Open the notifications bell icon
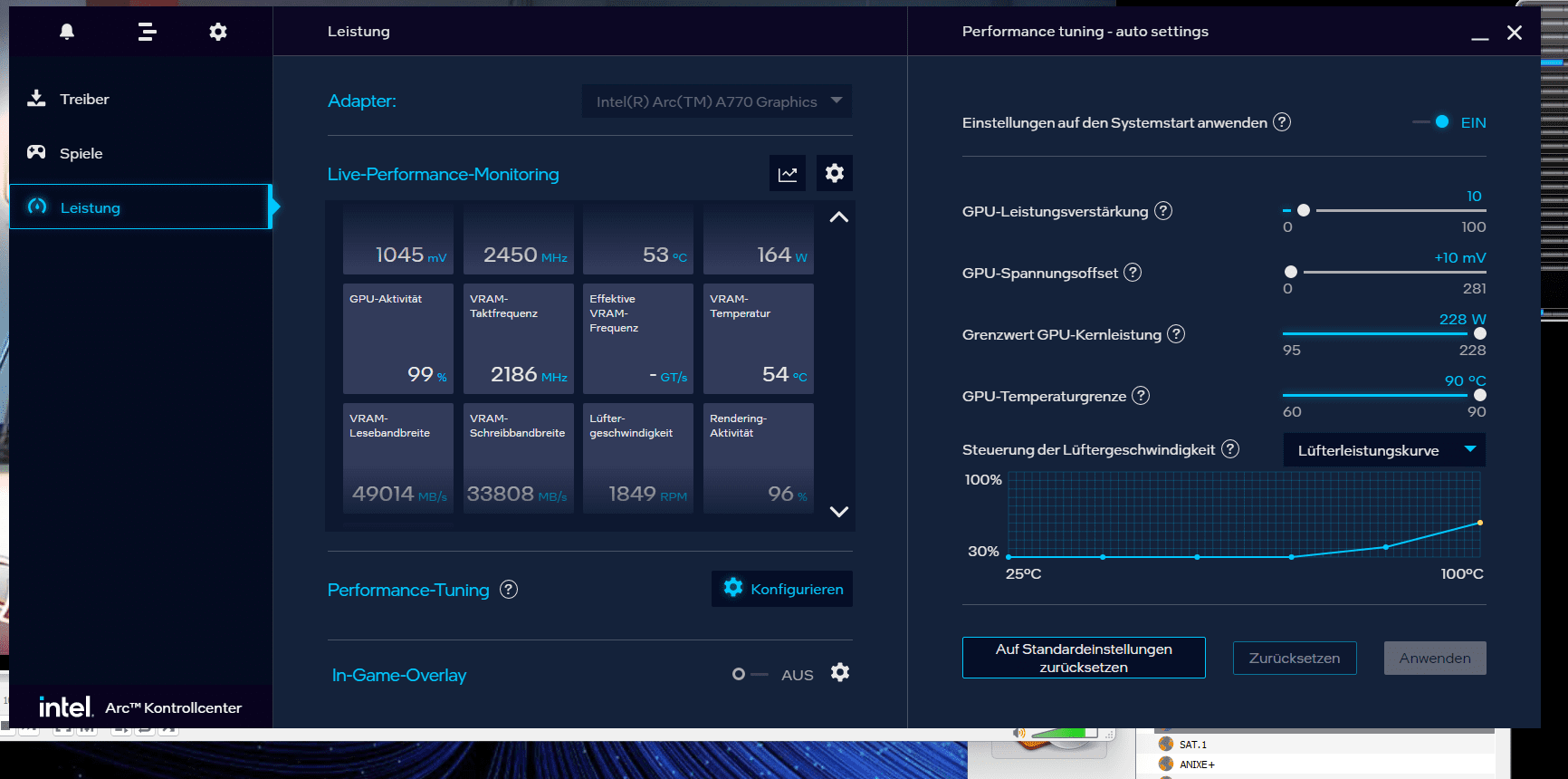This screenshot has width=1568, height=779. click(67, 32)
